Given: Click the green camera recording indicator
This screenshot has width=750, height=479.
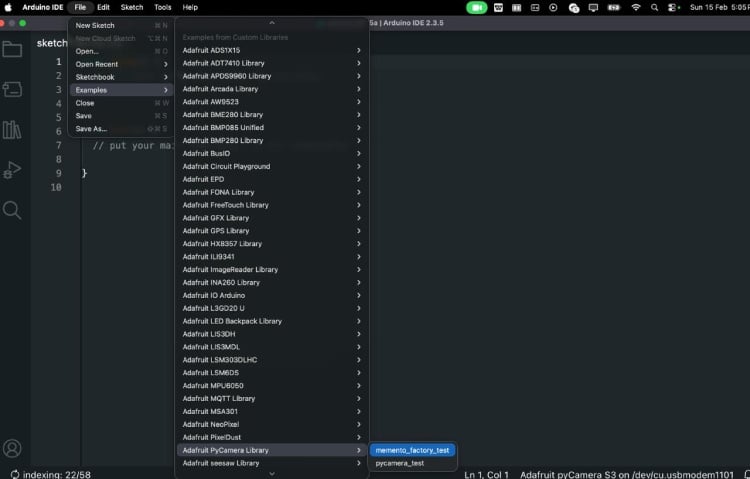Looking at the screenshot, I should [x=476, y=7].
